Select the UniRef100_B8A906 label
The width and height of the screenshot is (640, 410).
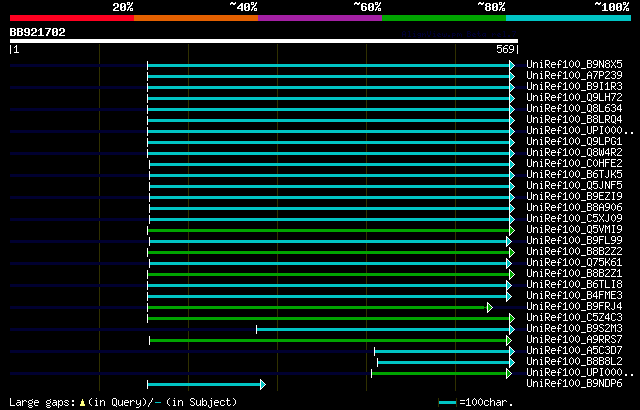[574, 208]
